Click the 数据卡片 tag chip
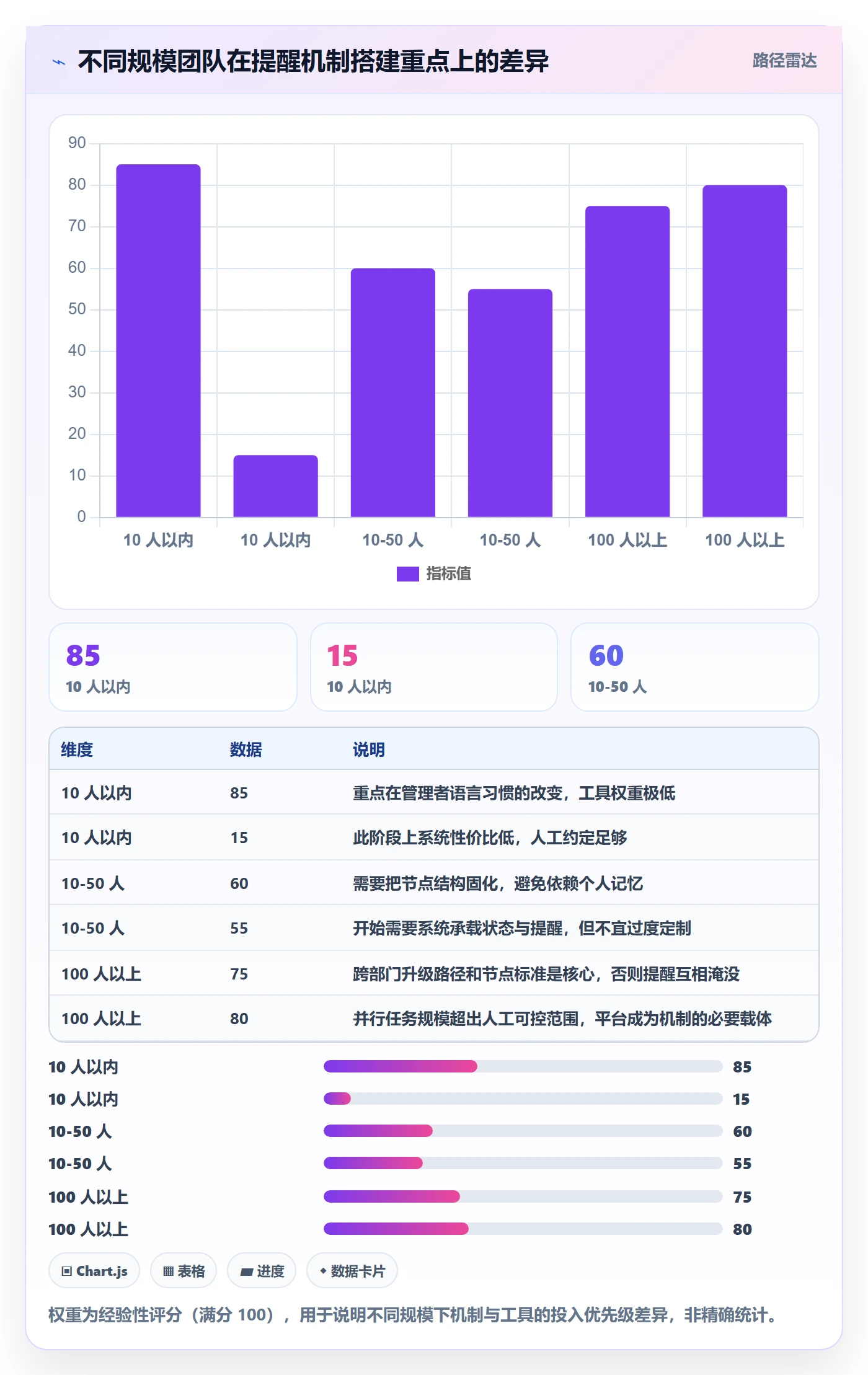Screen dimensions: 868x1375 pyautogui.click(x=352, y=1271)
